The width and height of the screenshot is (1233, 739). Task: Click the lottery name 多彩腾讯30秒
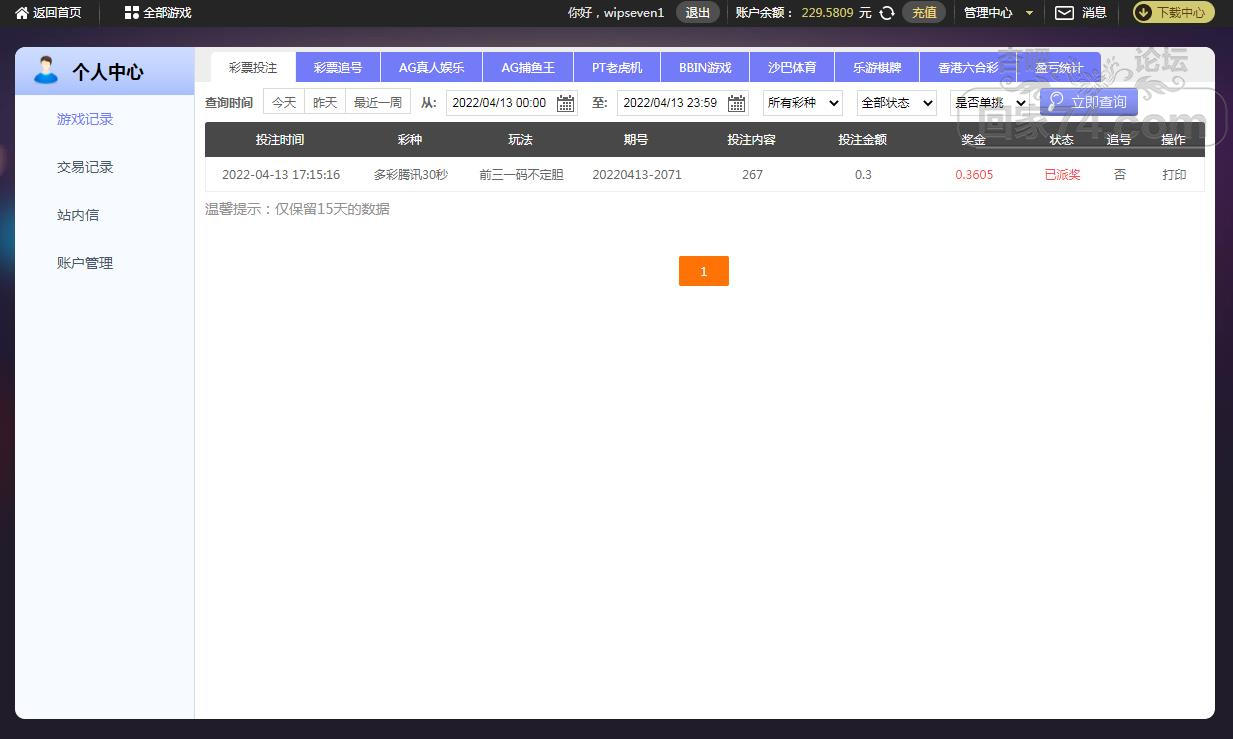point(411,175)
